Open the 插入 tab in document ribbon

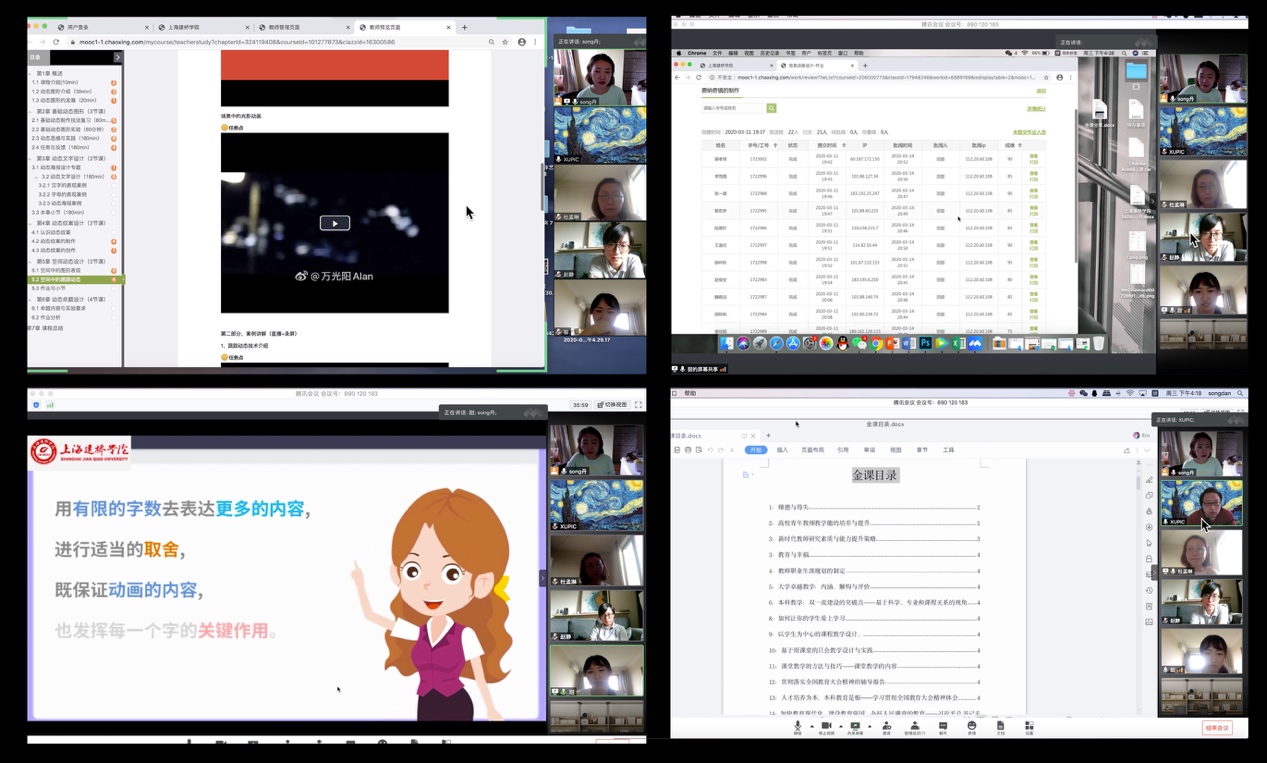[782, 450]
